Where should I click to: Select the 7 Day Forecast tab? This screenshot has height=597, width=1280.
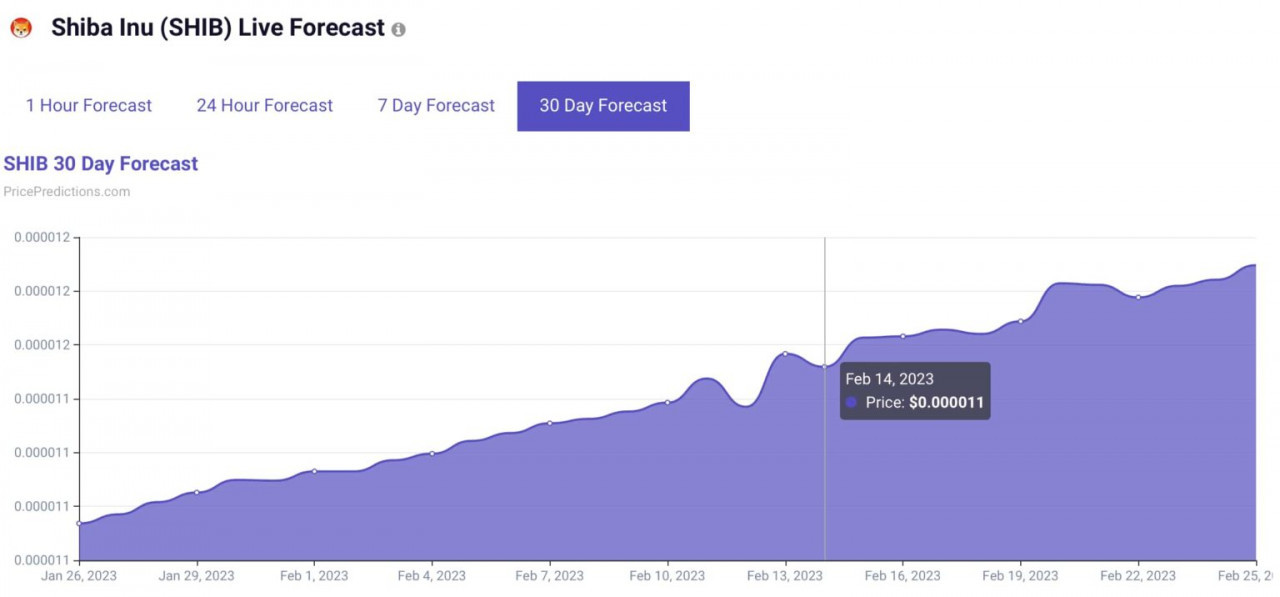[x=436, y=106]
